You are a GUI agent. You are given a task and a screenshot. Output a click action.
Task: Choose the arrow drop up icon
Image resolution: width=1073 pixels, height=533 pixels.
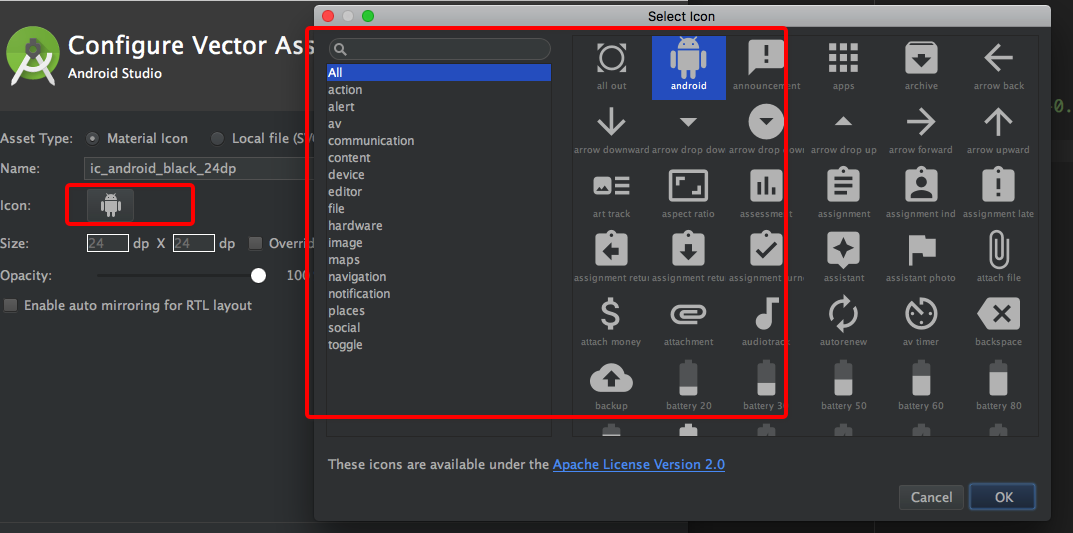coord(844,122)
